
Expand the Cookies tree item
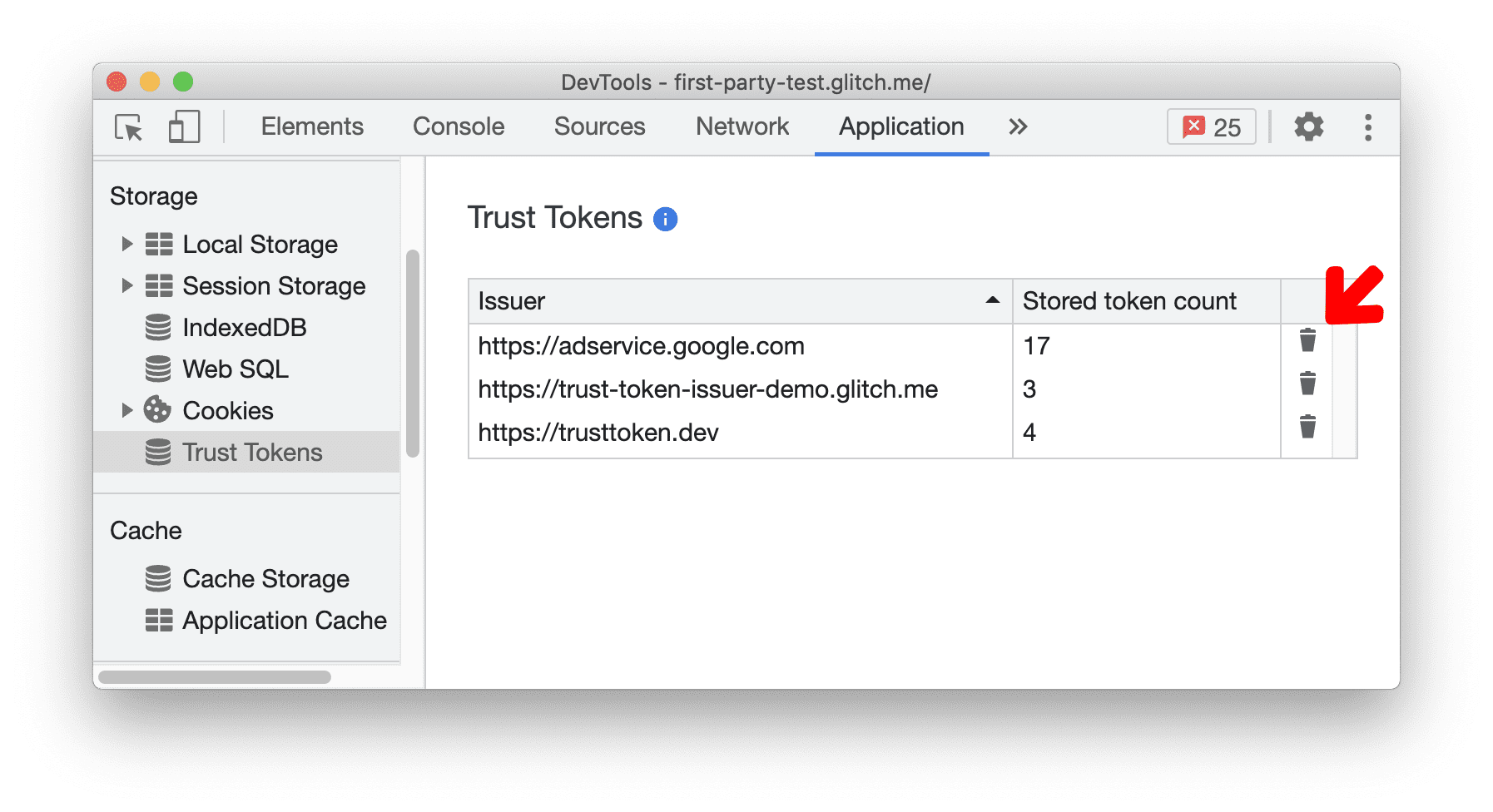pos(127,410)
